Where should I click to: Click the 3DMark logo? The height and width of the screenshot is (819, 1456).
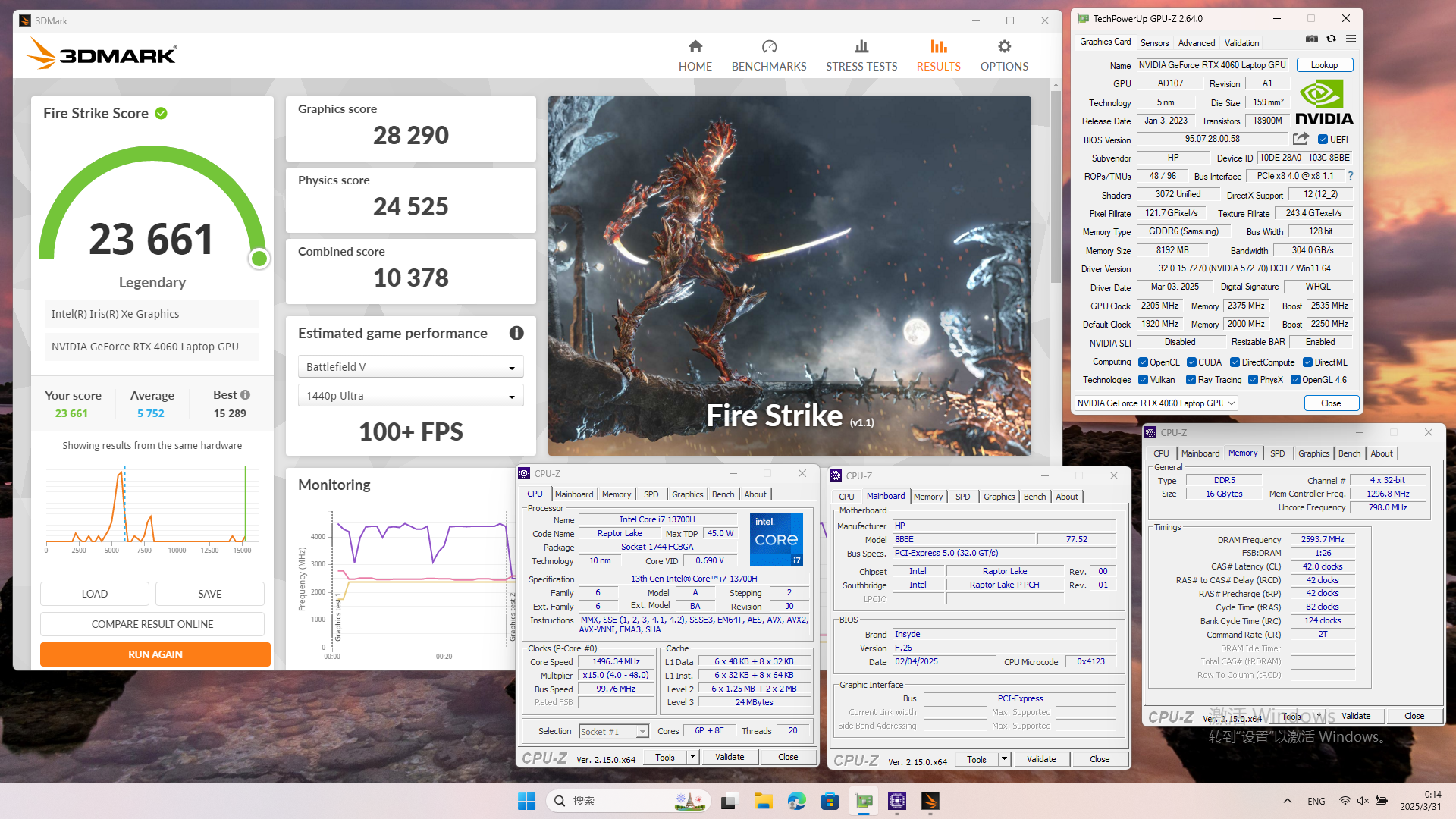(x=102, y=55)
